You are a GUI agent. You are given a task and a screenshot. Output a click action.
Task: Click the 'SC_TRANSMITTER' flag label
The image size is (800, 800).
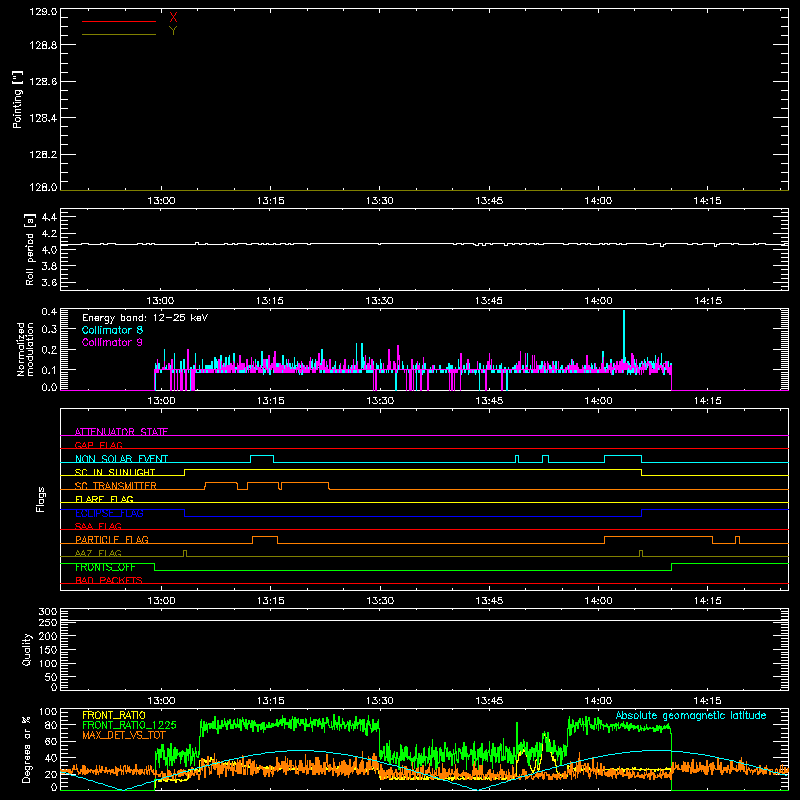pyautogui.click(x=115, y=486)
